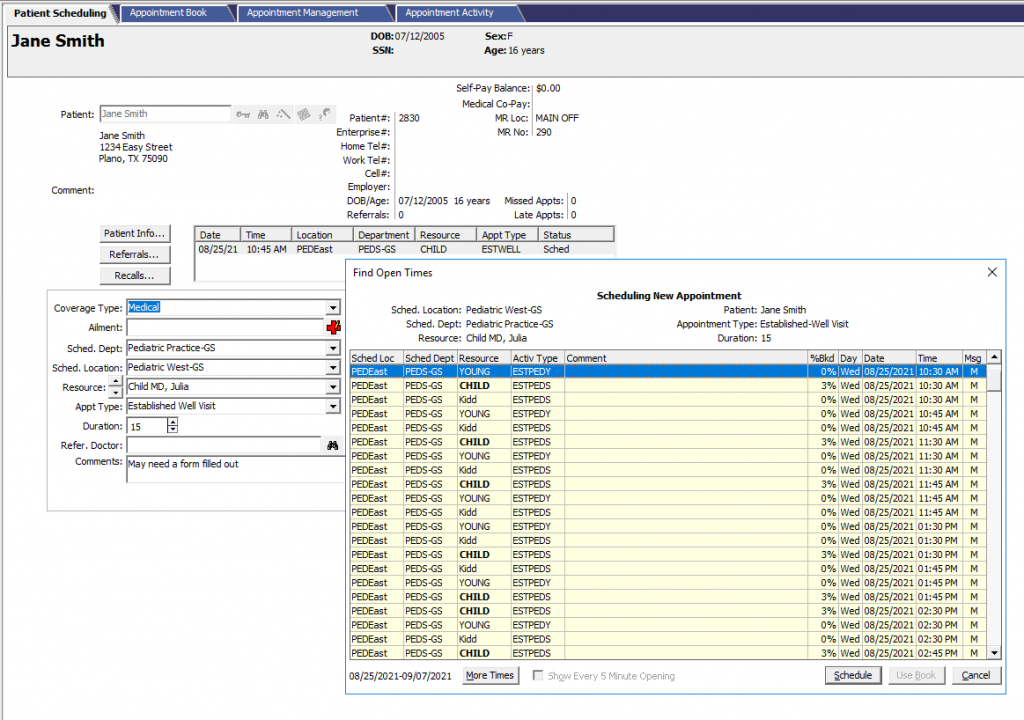Select the CHILD 01:30 PM open slot
The image size is (1024, 720).
[668, 555]
